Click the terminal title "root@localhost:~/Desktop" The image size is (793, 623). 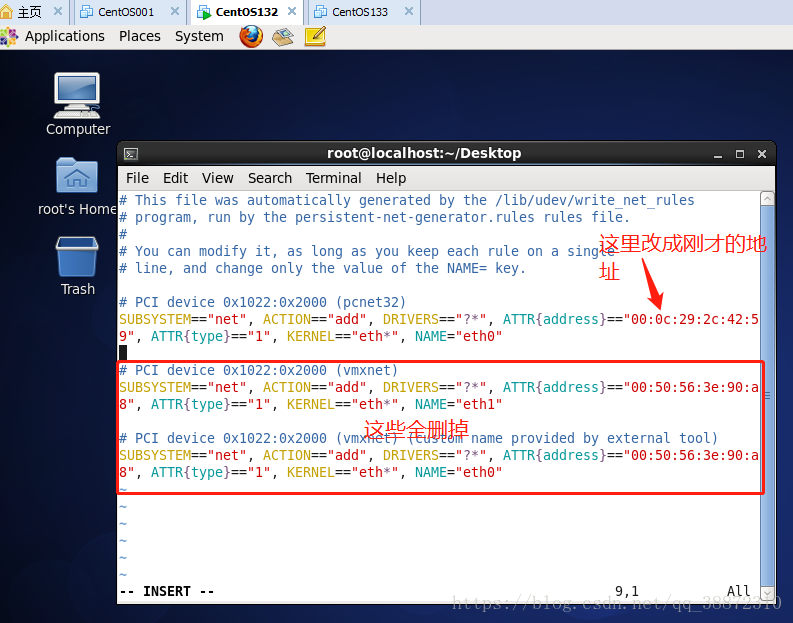pos(424,153)
